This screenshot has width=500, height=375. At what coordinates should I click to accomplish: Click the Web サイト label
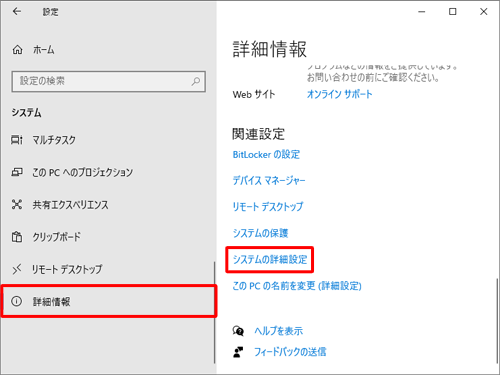(x=254, y=94)
